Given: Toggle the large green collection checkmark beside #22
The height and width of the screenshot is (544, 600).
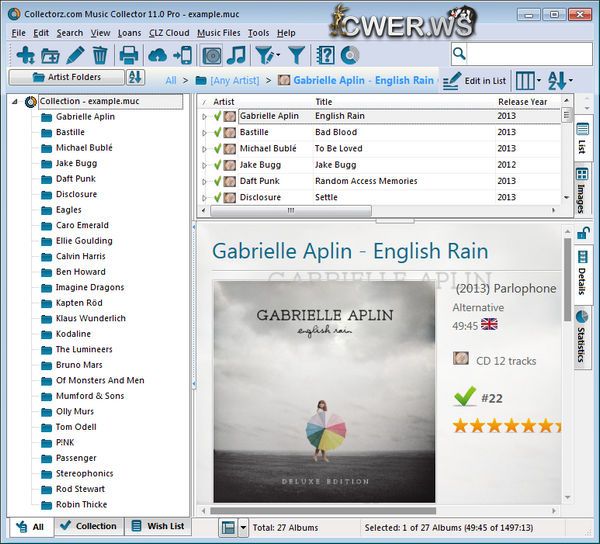Looking at the screenshot, I should pos(464,397).
